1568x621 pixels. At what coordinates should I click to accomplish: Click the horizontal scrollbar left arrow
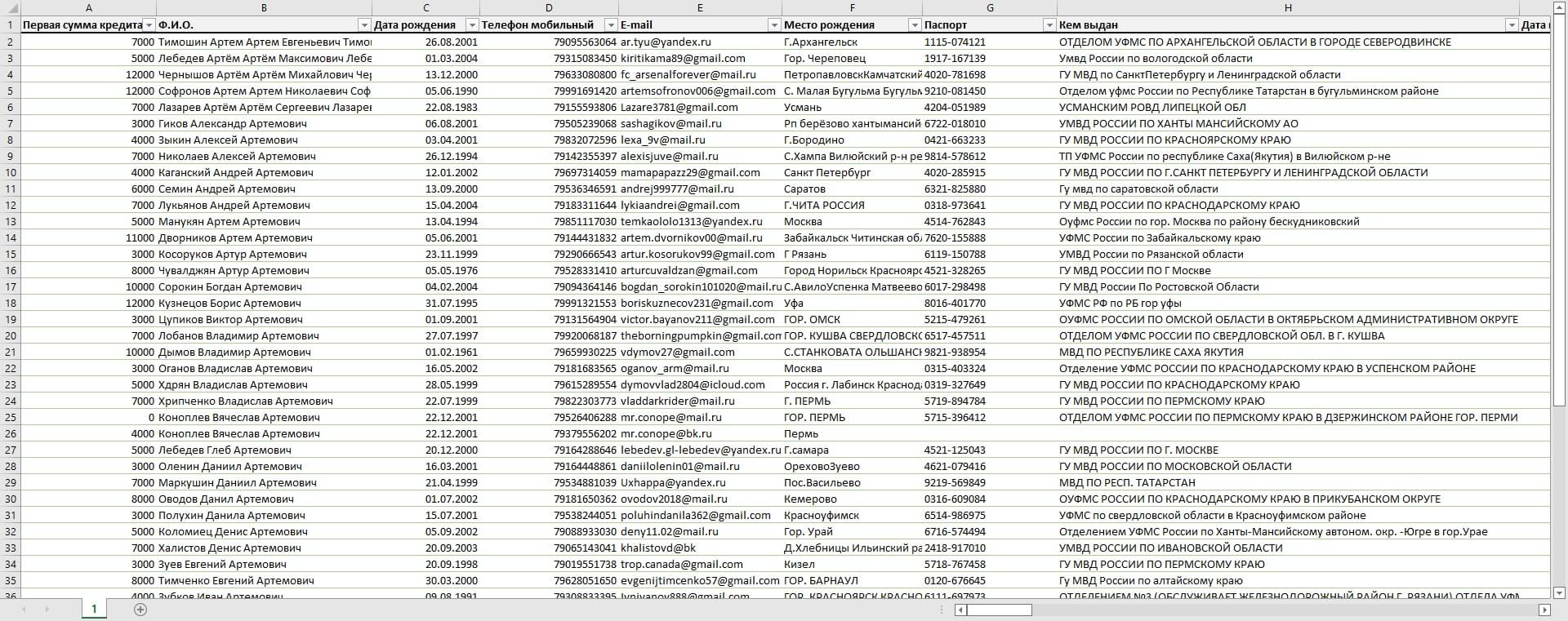tap(961, 610)
